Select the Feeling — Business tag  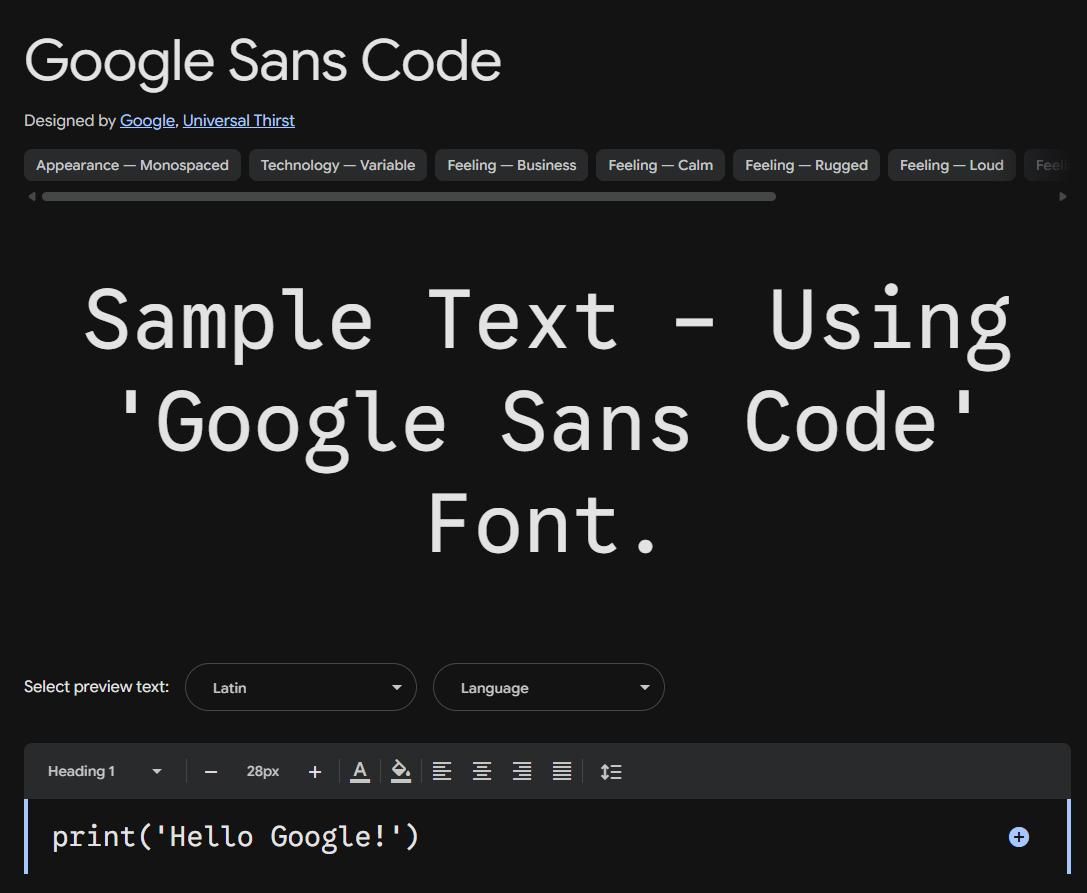pyautogui.click(x=512, y=165)
